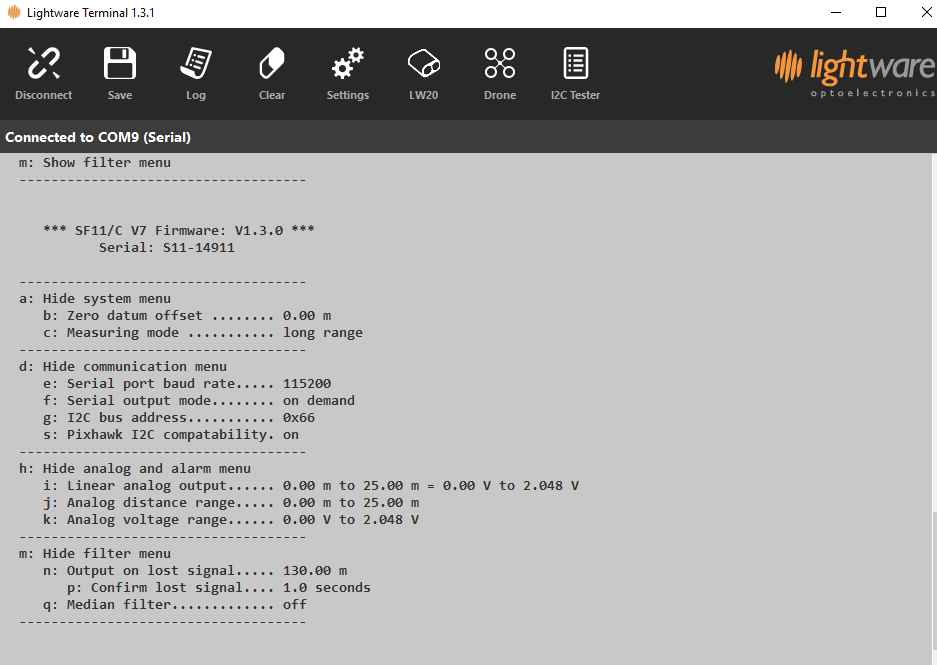Click 'f: Serial output mode' on demand line
This screenshot has width=937, height=665.
click(198, 401)
